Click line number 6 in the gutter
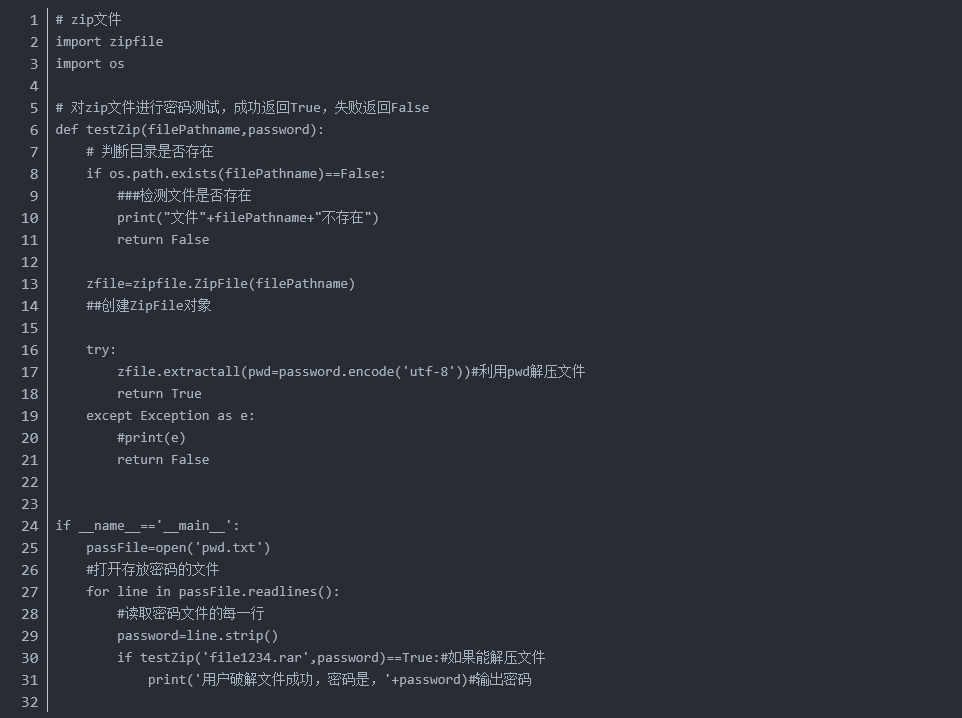This screenshot has width=962, height=718. point(34,130)
